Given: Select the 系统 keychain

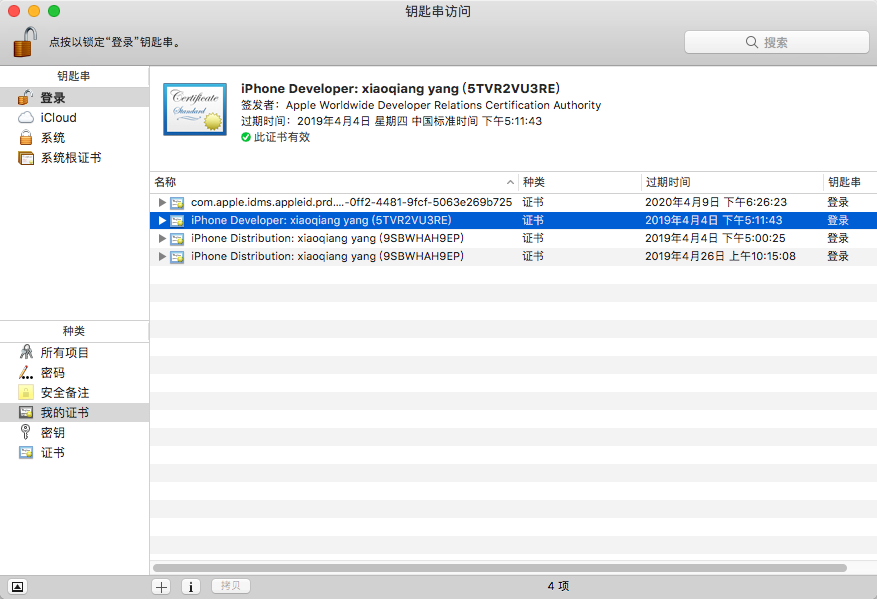Looking at the screenshot, I should [74, 138].
